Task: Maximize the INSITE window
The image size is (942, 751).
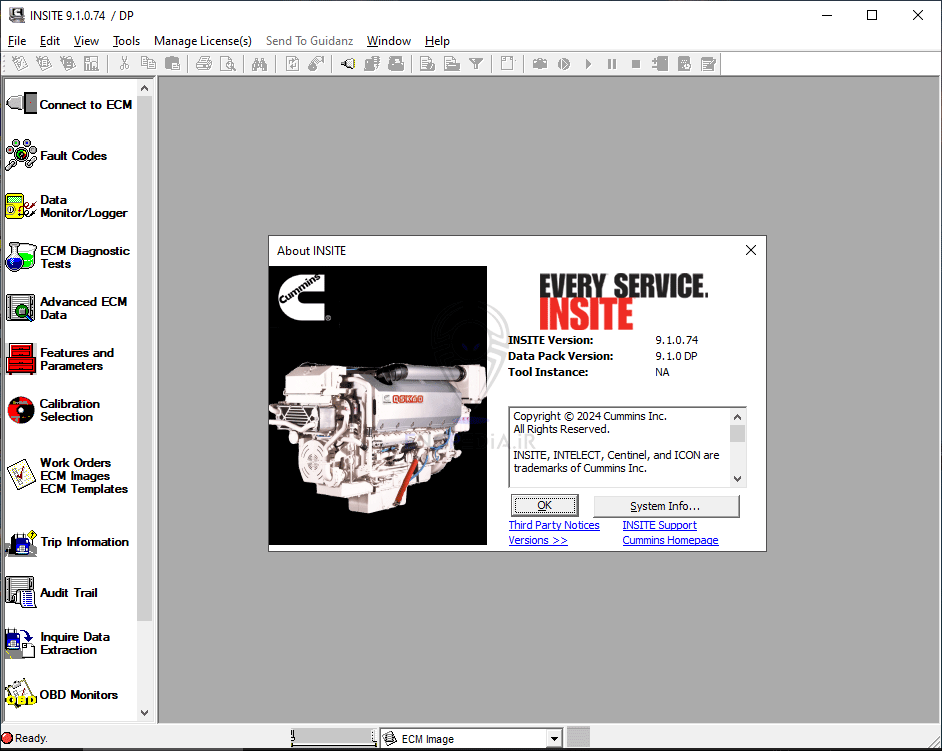Action: coord(872,16)
